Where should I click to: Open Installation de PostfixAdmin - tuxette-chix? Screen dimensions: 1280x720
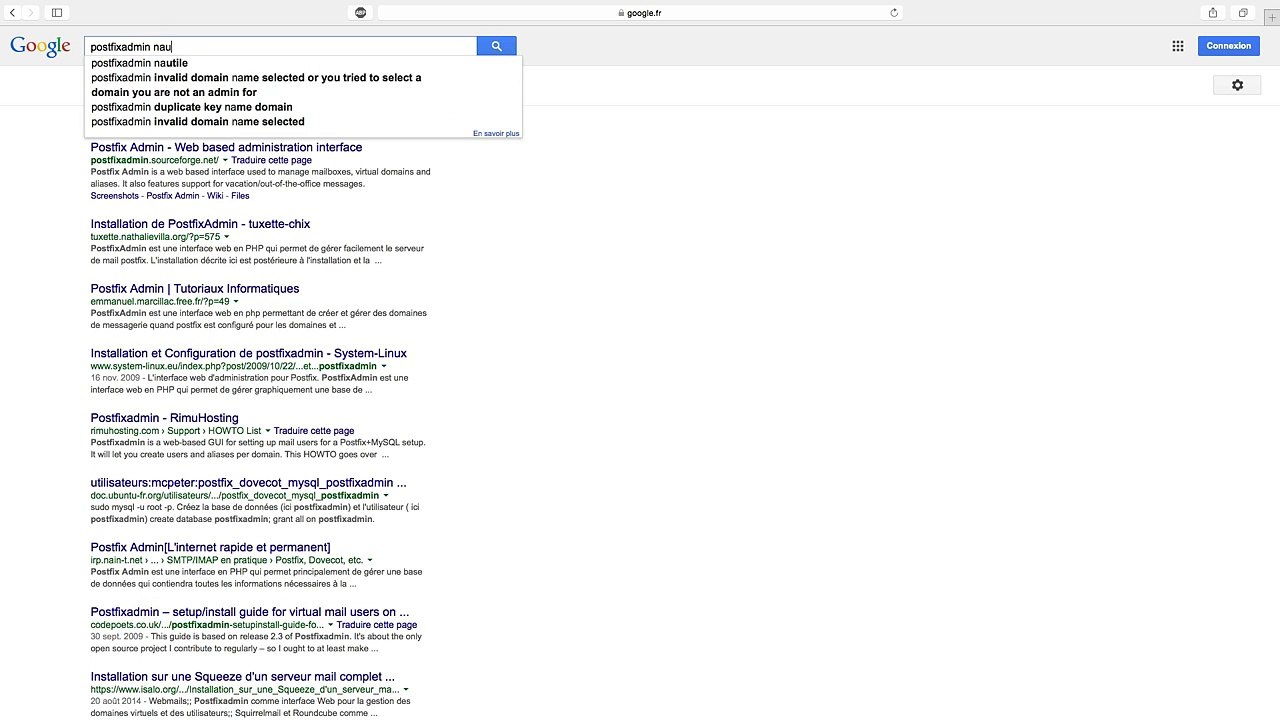(200, 224)
